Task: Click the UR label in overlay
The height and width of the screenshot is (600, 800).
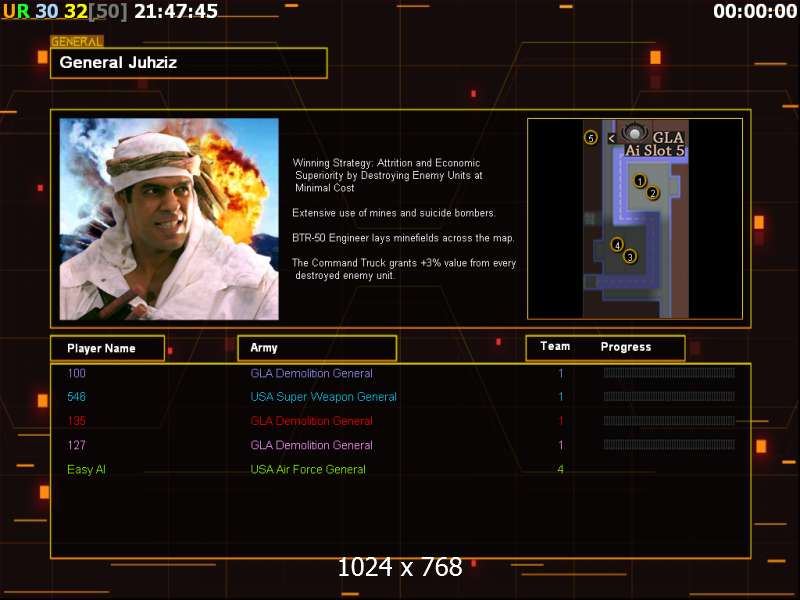Action: 16,11
